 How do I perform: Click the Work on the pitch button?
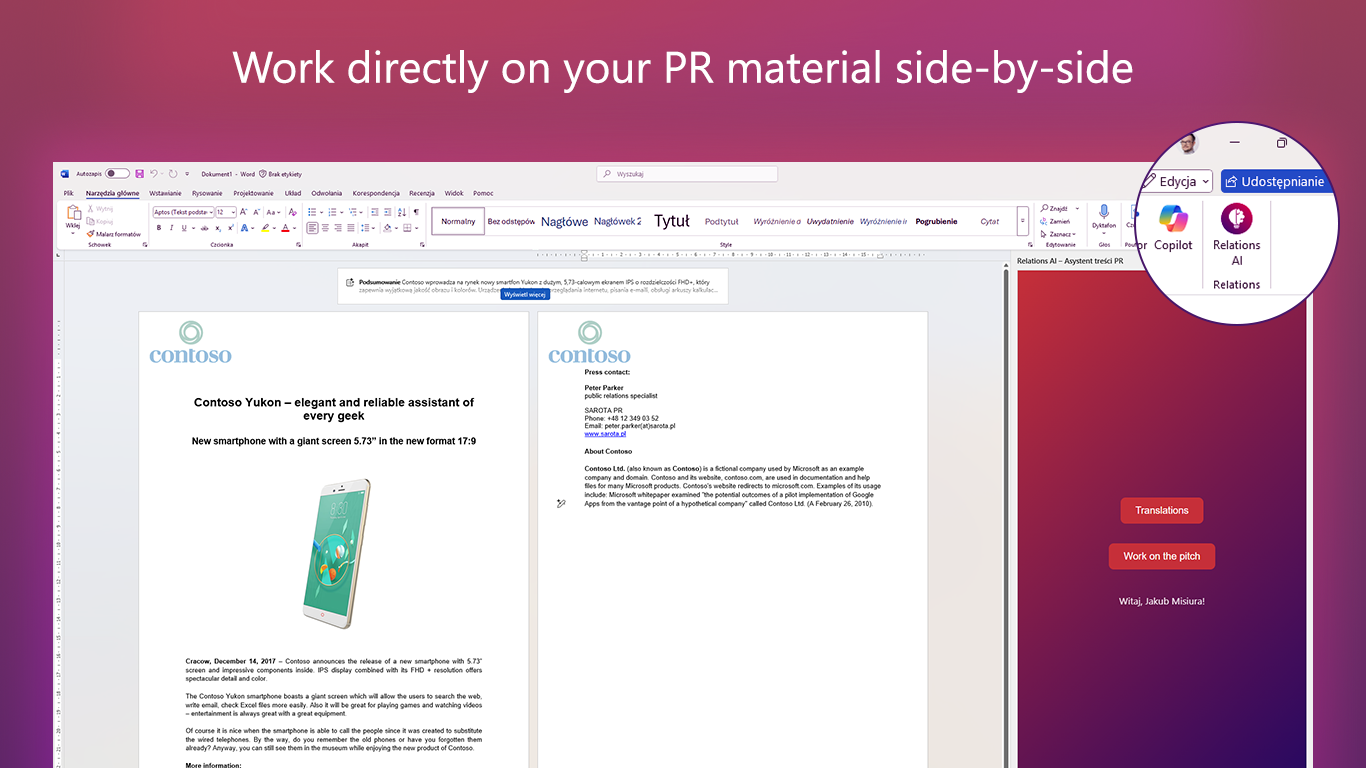tap(1161, 557)
